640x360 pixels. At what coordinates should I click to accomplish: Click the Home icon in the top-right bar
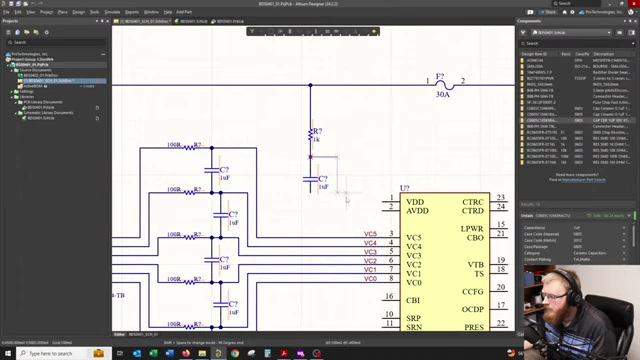click(x=564, y=12)
